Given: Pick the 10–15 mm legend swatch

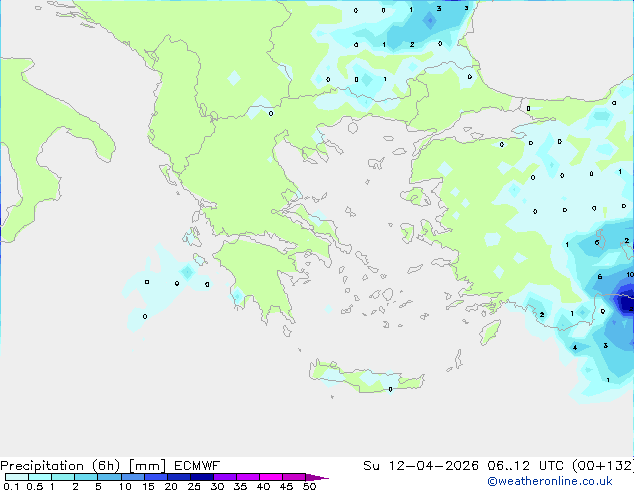Looking at the screenshot, I should coord(132,477).
